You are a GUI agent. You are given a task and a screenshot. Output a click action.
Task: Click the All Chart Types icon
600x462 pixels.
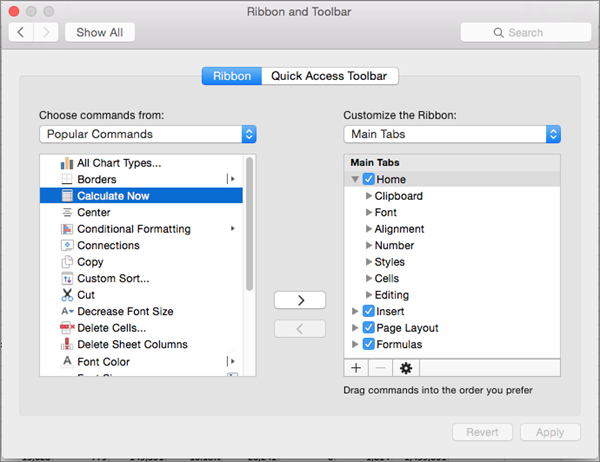67,163
